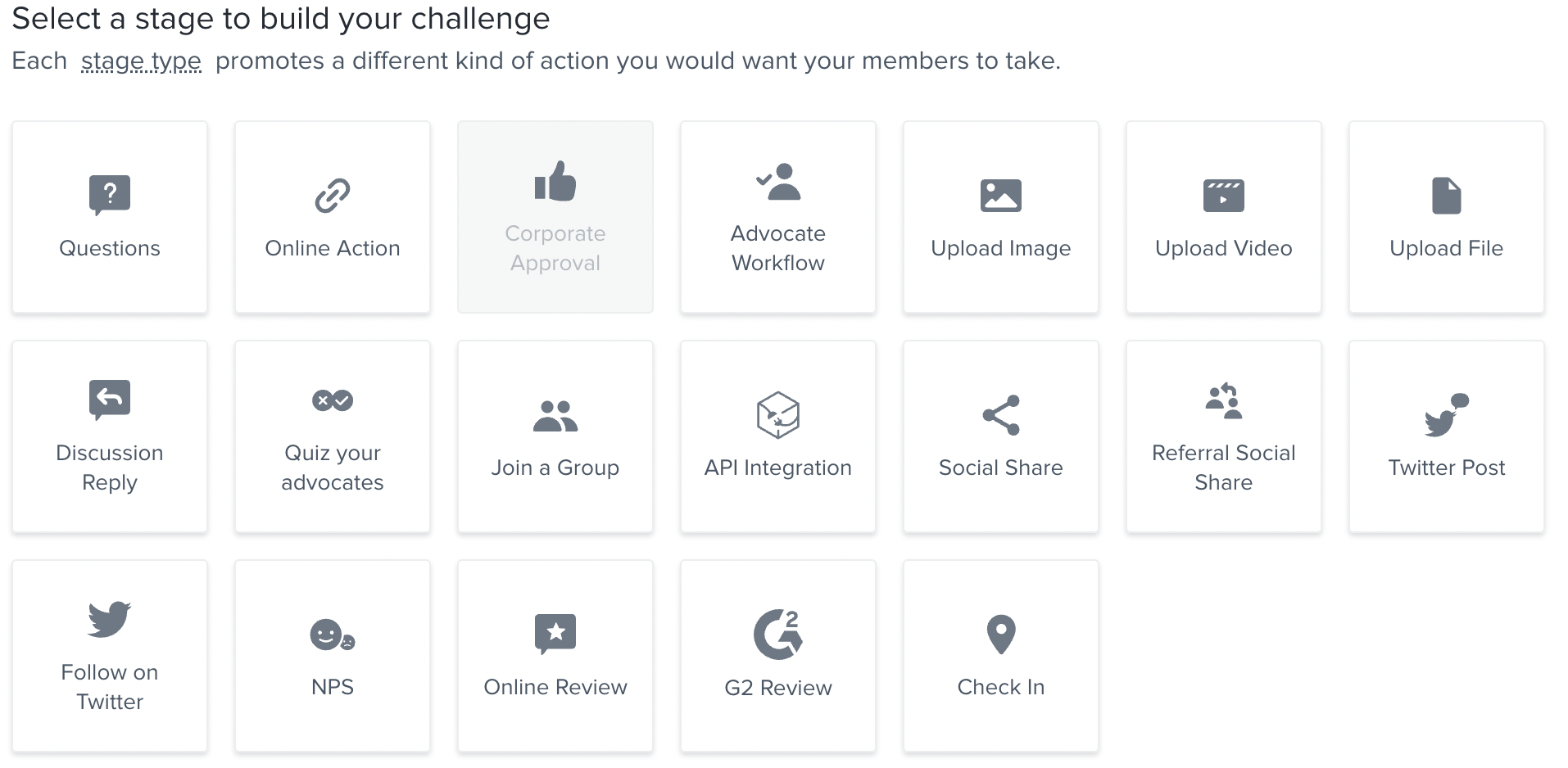Select the Twitter Post bird icon
The image size is (1568, 768).
coord(1447,415)
